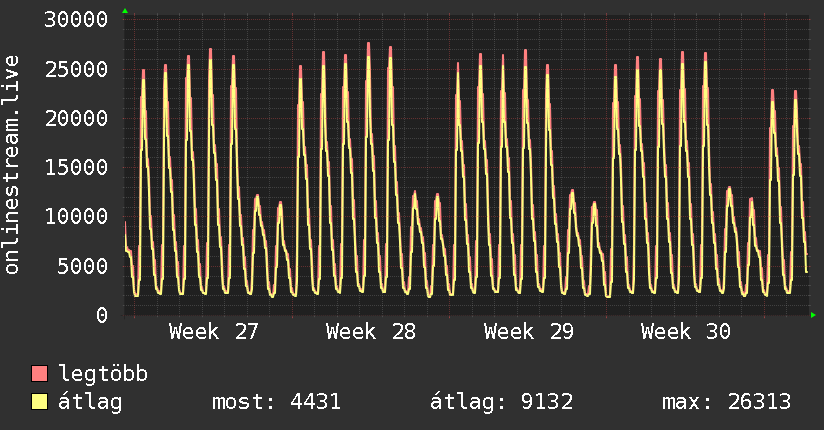
Task: Click the max: 26313 statistic
Action: click(726, 402)
